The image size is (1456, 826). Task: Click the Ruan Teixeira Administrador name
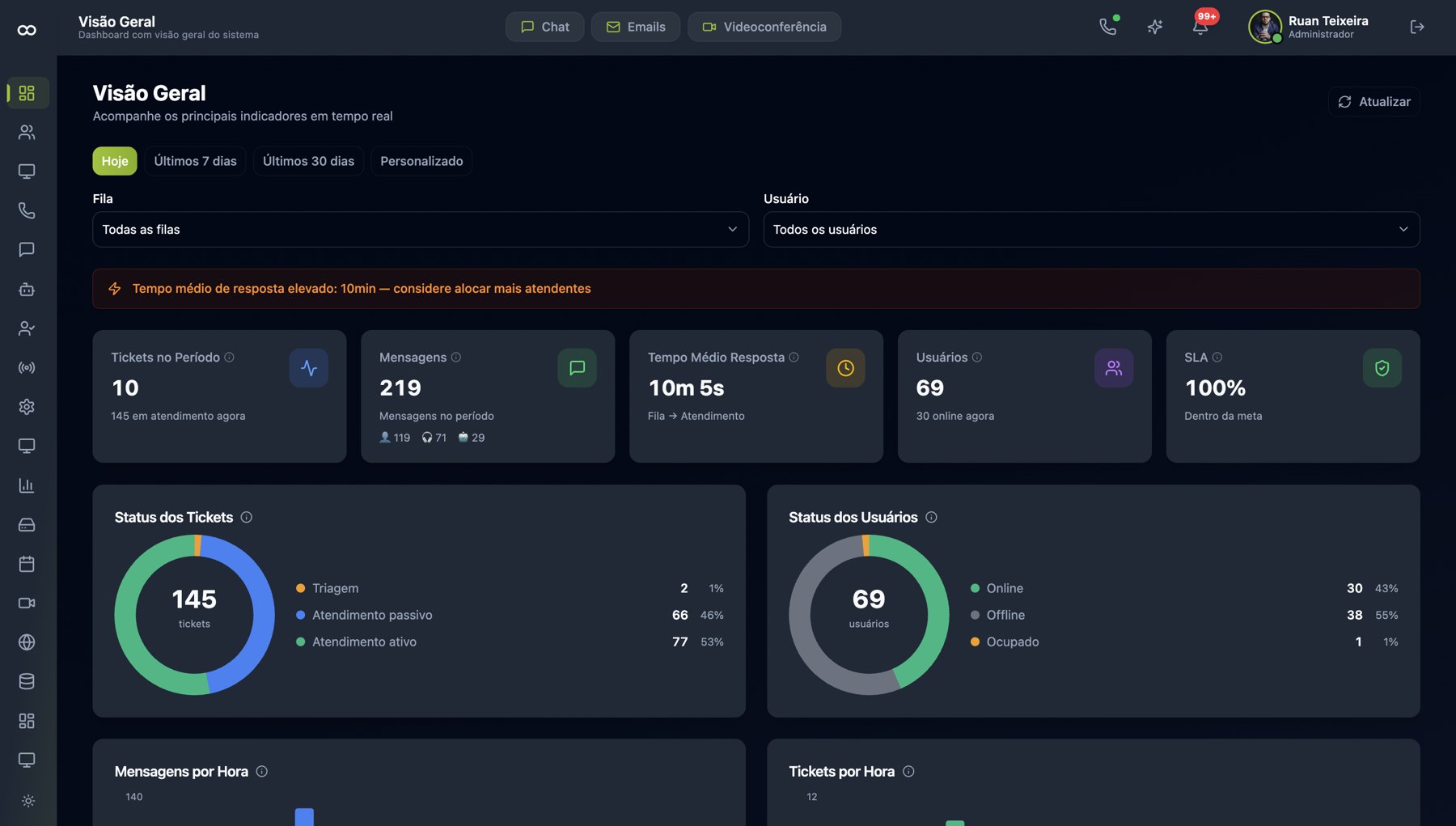[1328, 27]
